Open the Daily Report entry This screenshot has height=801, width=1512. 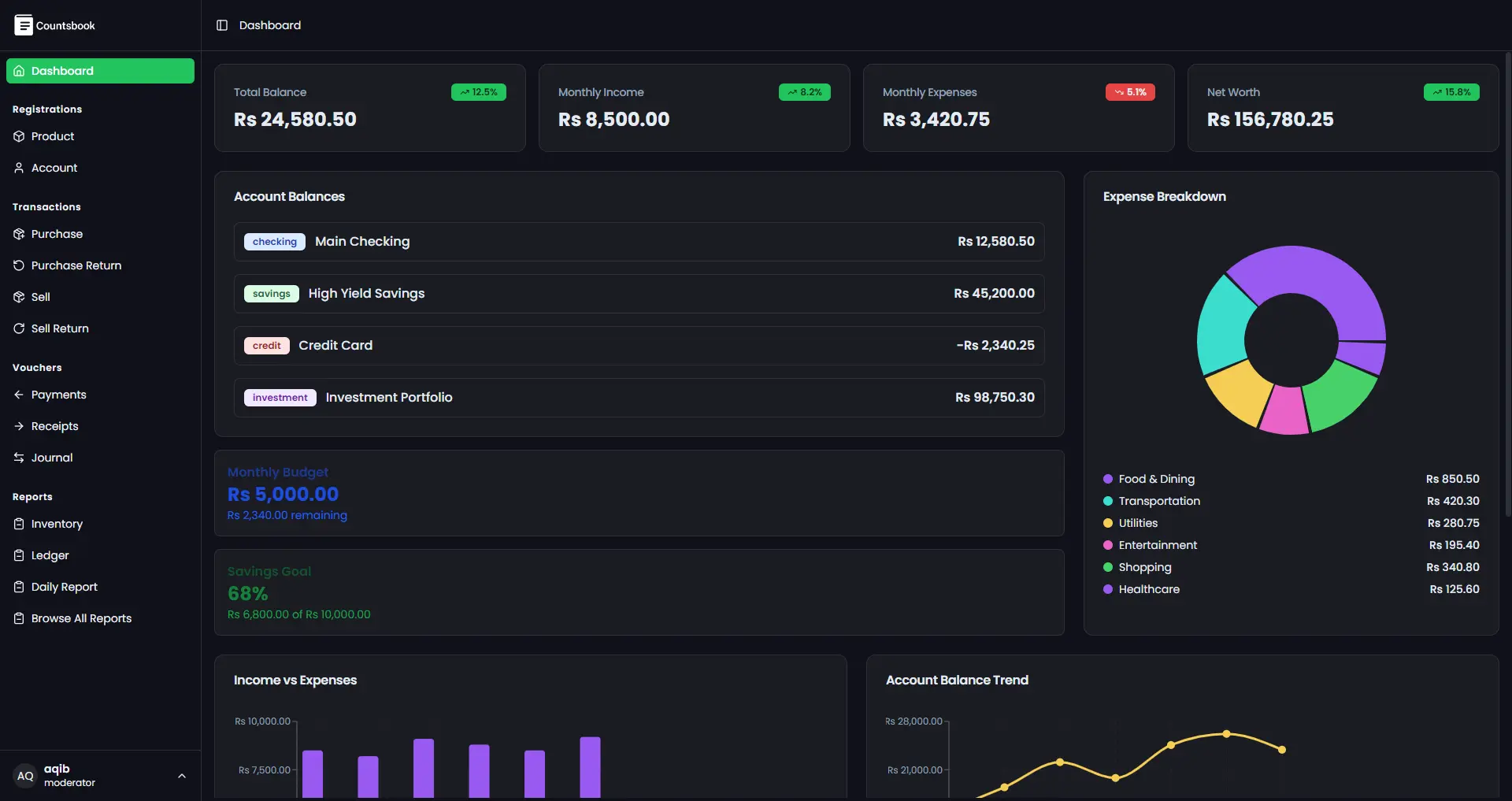64,586
